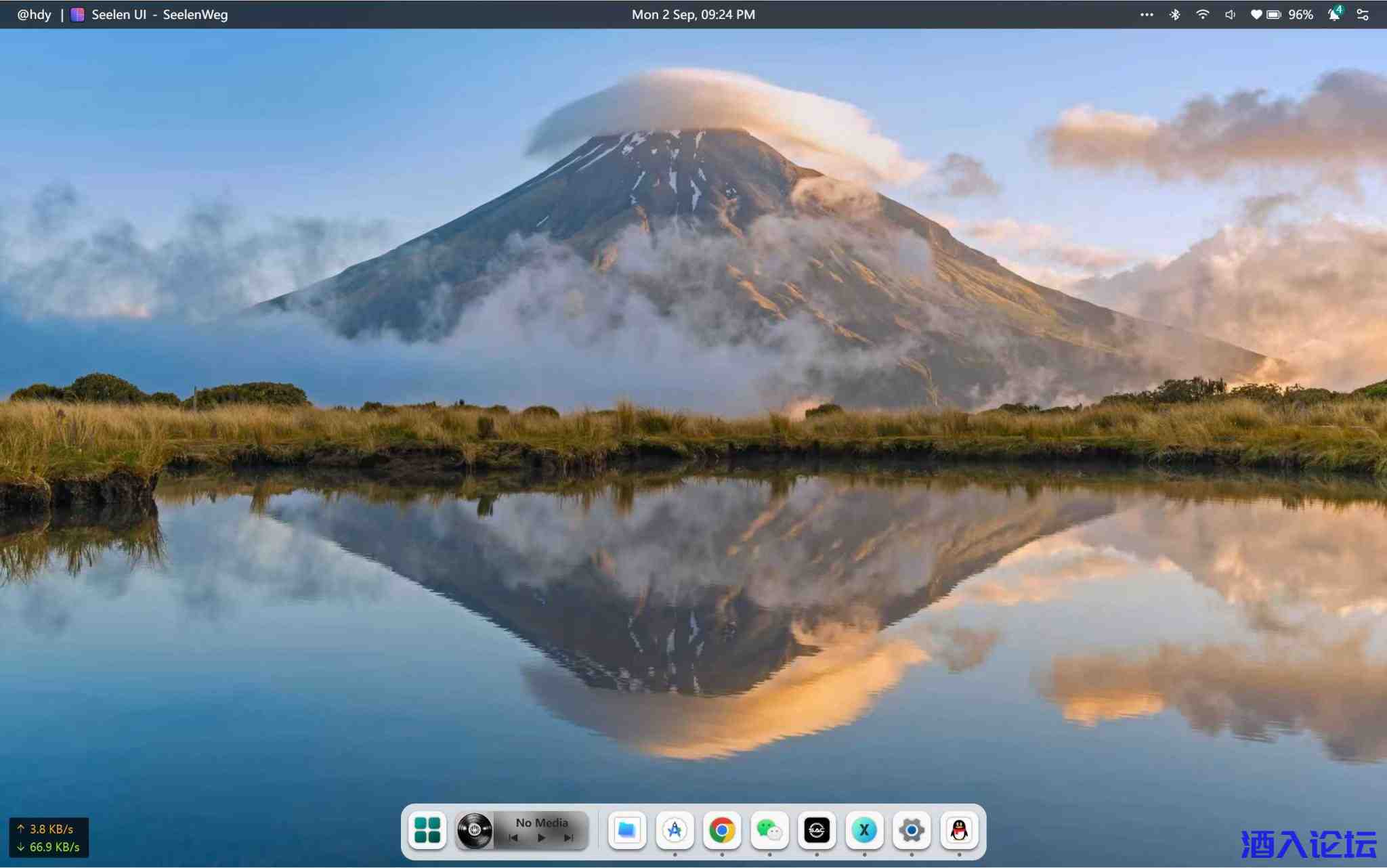The width and height of the screenshot is (1387, 868).
Task: Open the teal X app in dock
Action: 864,830
